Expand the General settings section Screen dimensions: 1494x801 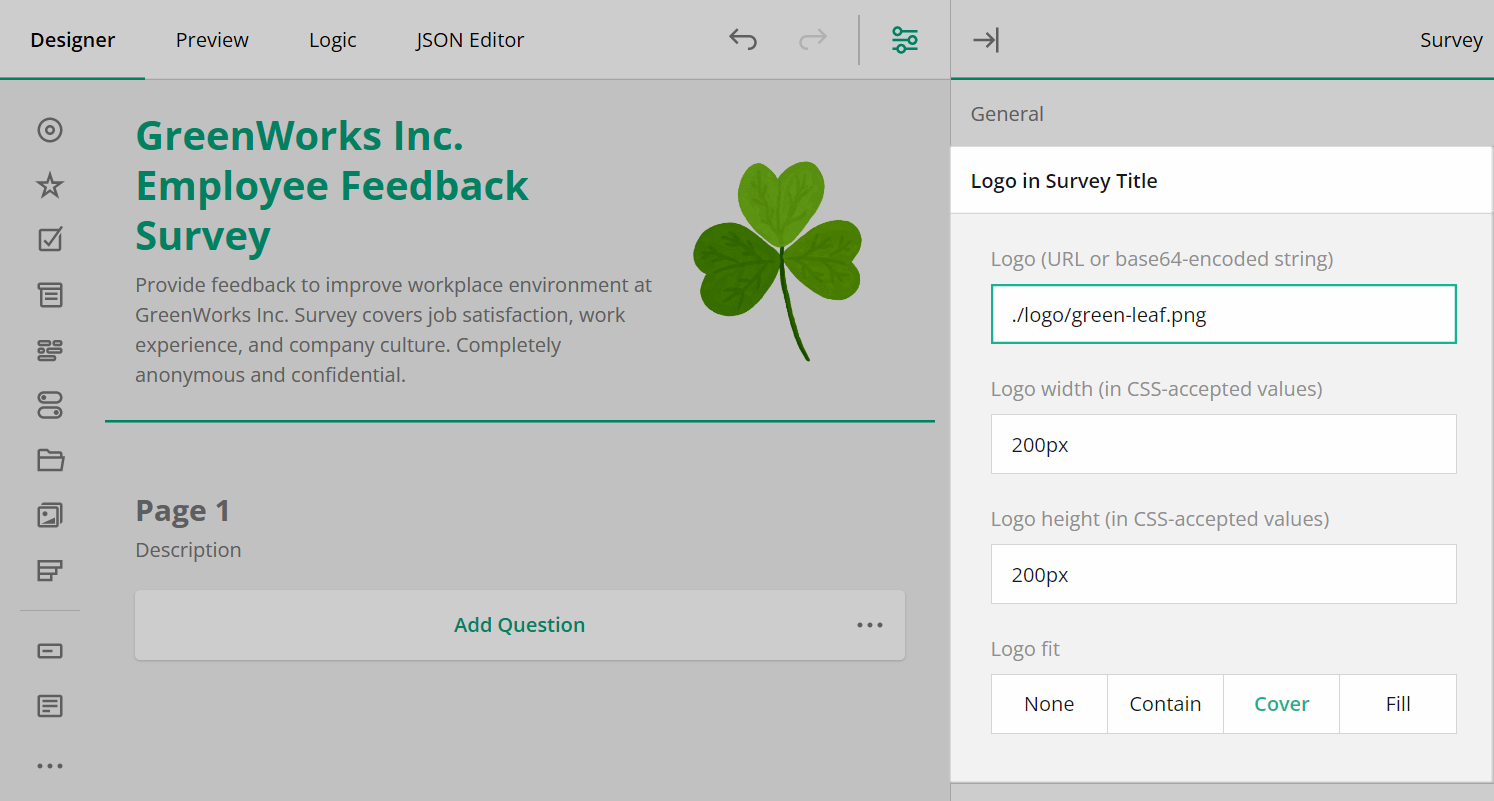click(x=1007, y=113)
